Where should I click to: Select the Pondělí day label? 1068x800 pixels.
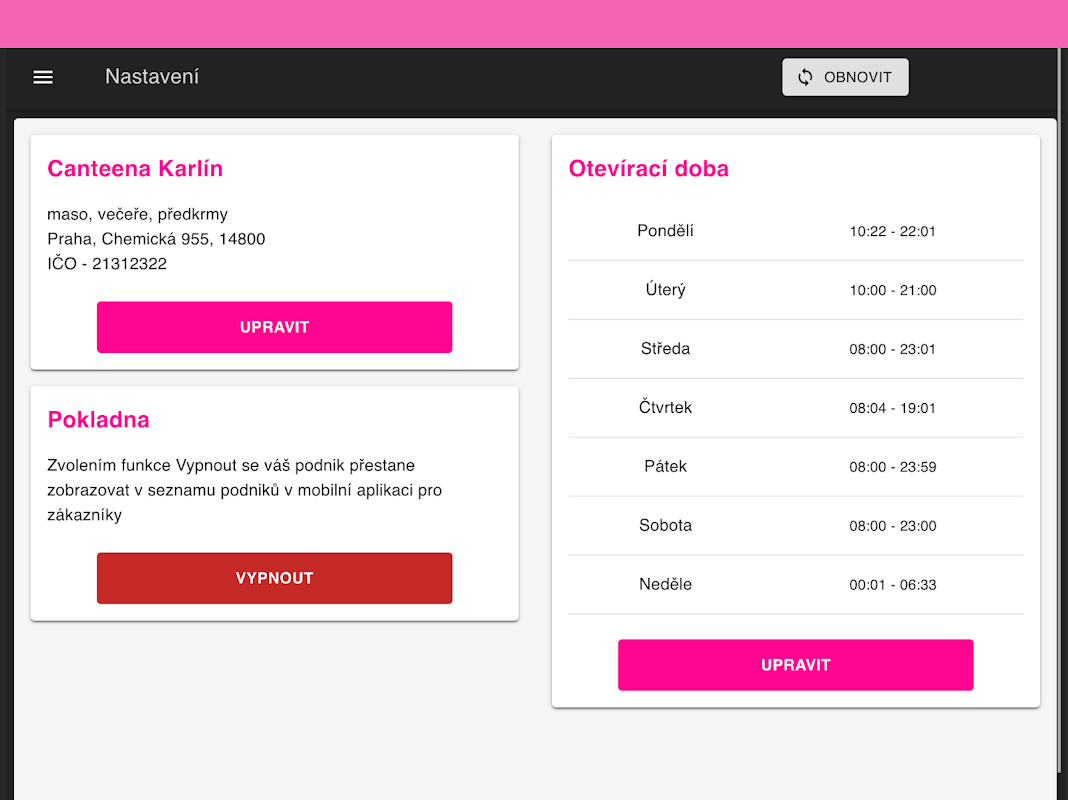[x=665, y=231]
